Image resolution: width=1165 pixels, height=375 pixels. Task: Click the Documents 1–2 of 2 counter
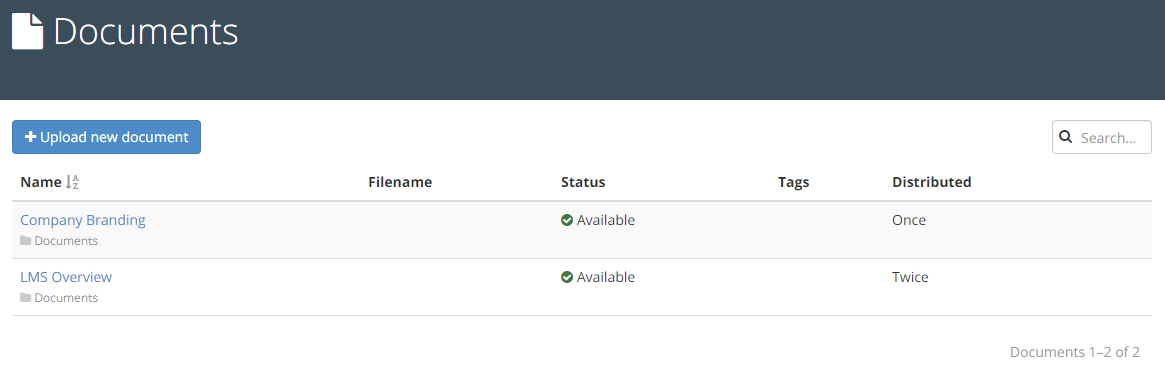[x=1075, y=352]
